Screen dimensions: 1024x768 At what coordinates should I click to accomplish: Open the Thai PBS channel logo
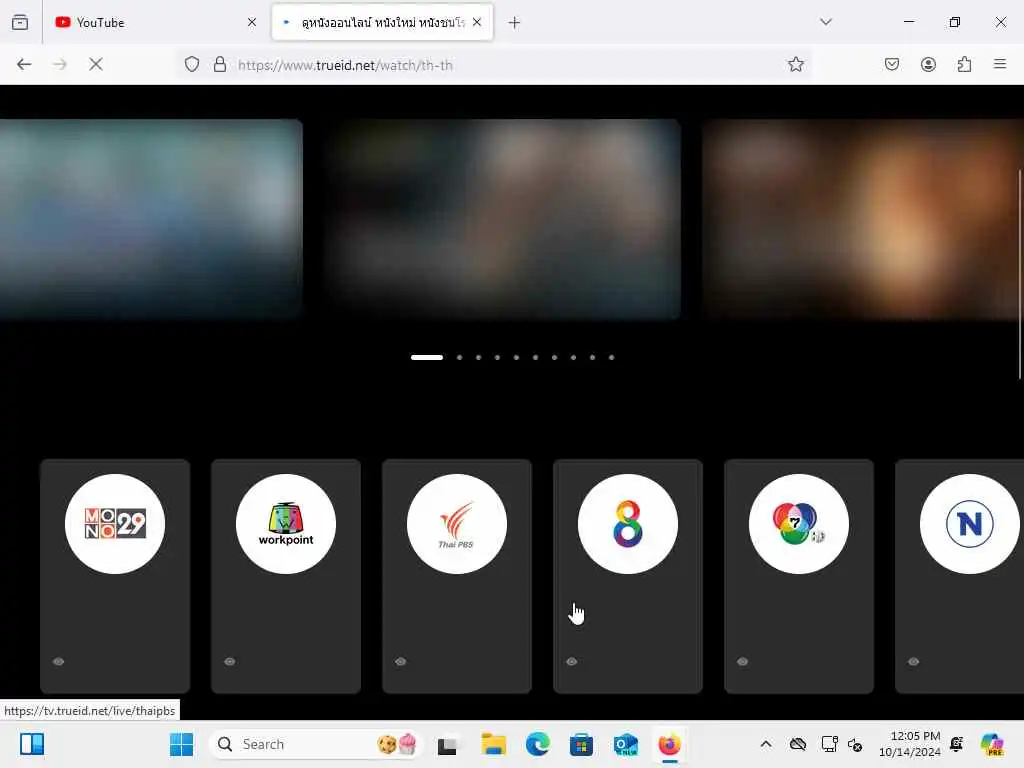tap(456, 524)
